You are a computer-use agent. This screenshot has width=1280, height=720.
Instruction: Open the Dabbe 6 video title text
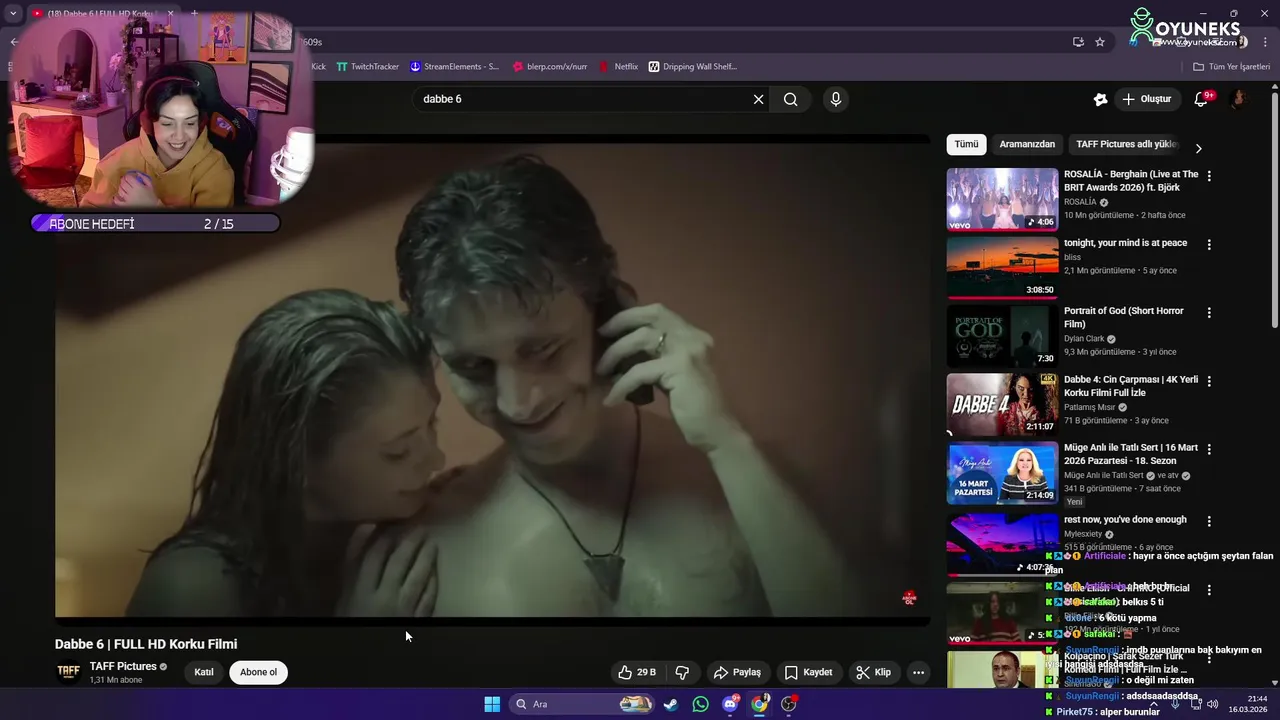click(x=146, y=644)
